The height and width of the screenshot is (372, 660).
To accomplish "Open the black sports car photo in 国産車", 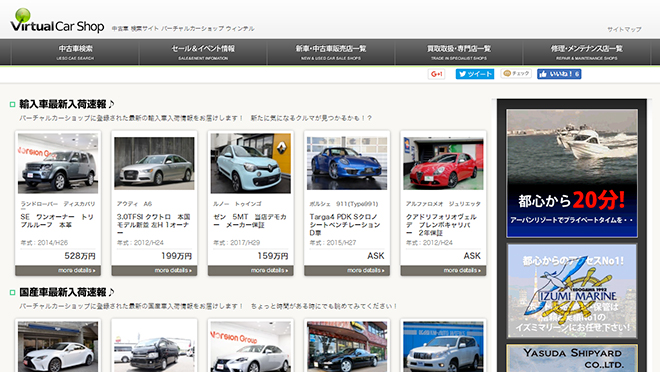I will (347, 347).
